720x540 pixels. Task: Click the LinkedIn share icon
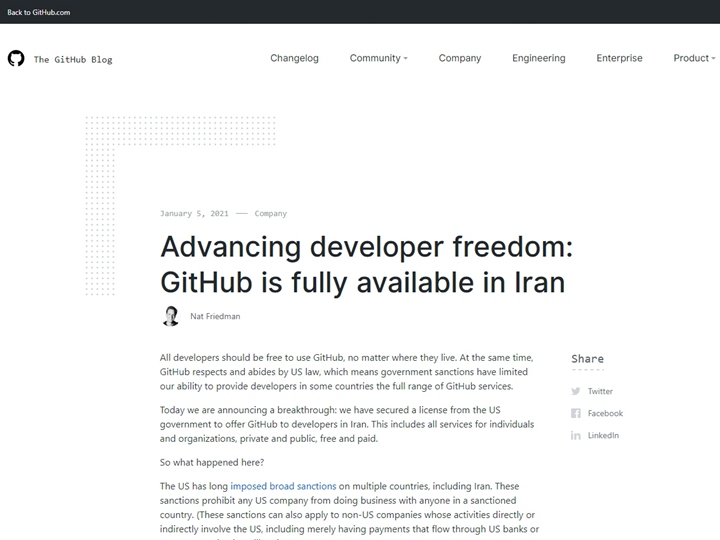click(x=576, y=436)
